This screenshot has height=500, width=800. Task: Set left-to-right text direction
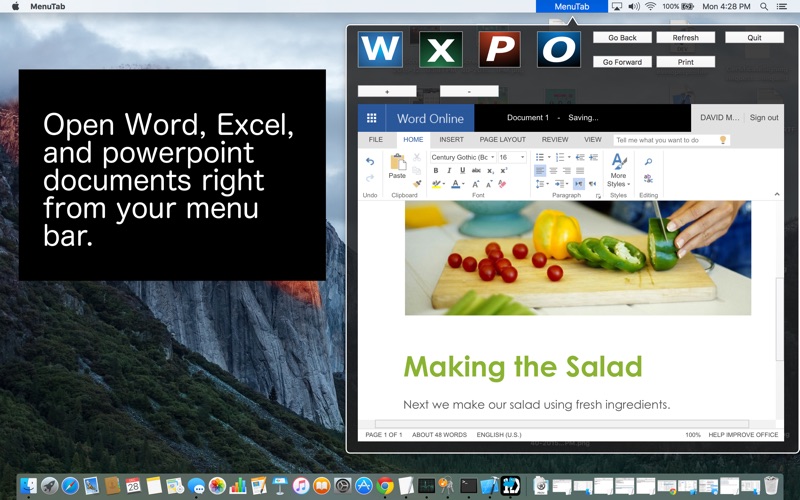point(579,184)
